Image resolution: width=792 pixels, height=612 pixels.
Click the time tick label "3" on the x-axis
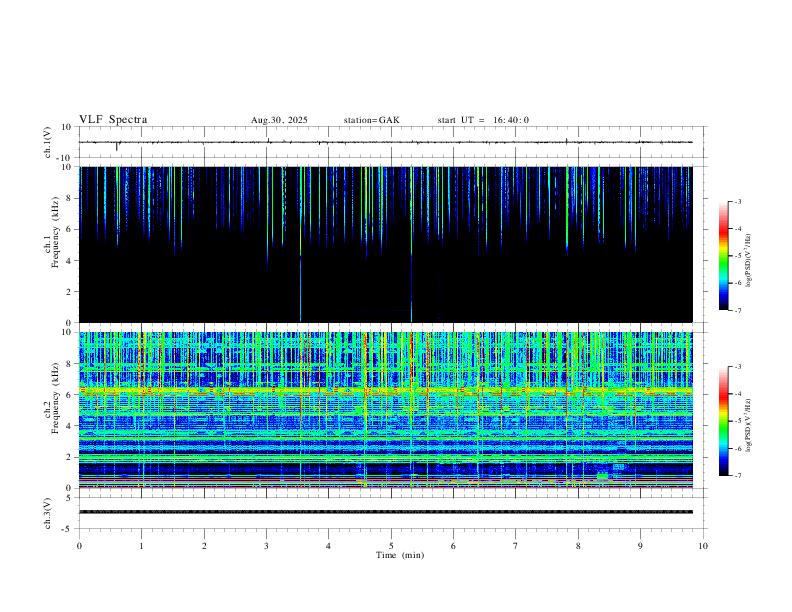coord(266,546)
